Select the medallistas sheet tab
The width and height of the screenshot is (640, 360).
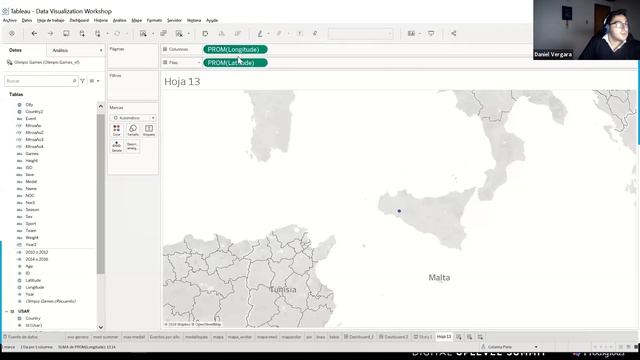coord(197,337)
